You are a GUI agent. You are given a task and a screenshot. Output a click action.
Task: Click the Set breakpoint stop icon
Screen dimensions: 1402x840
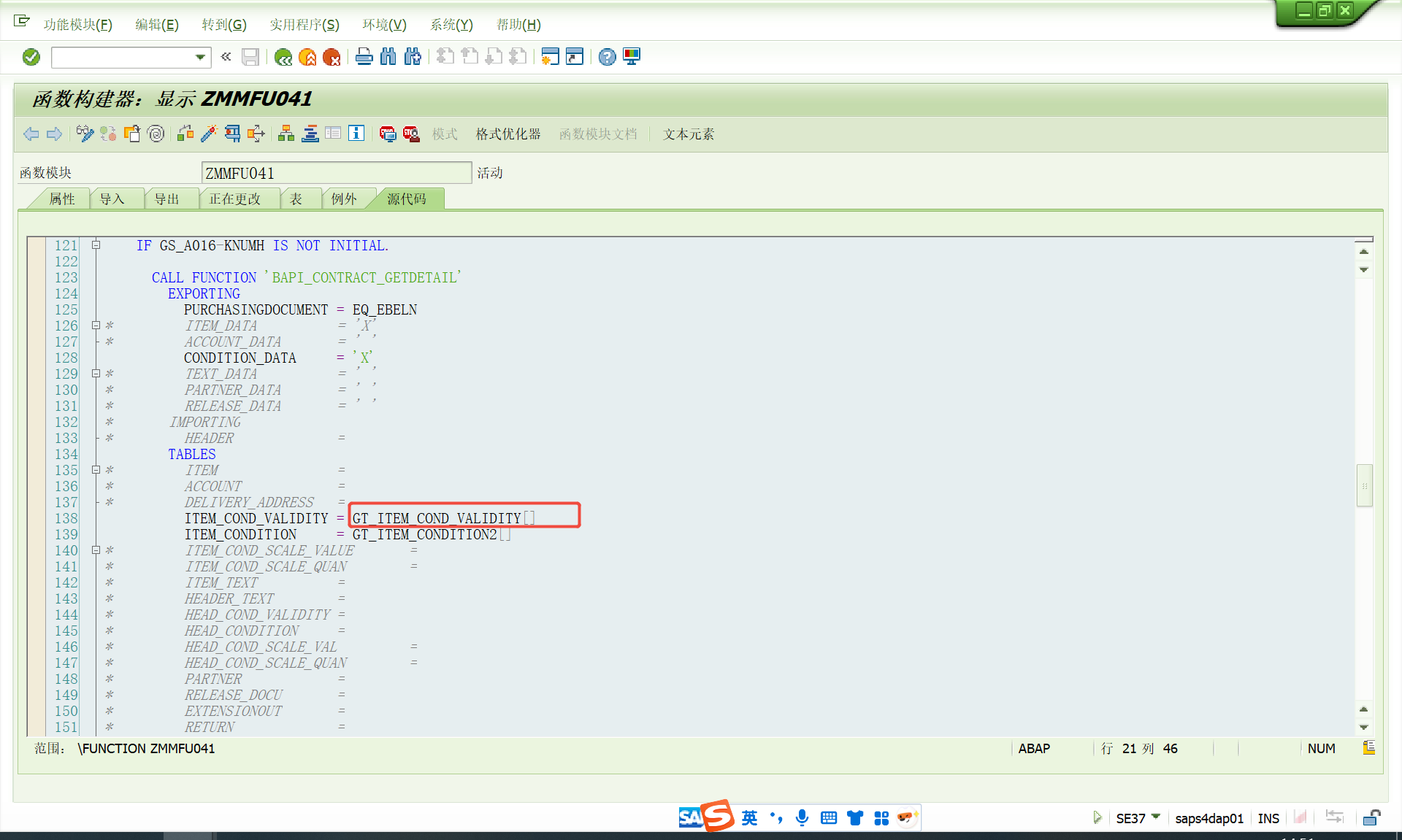click(387, 134)
